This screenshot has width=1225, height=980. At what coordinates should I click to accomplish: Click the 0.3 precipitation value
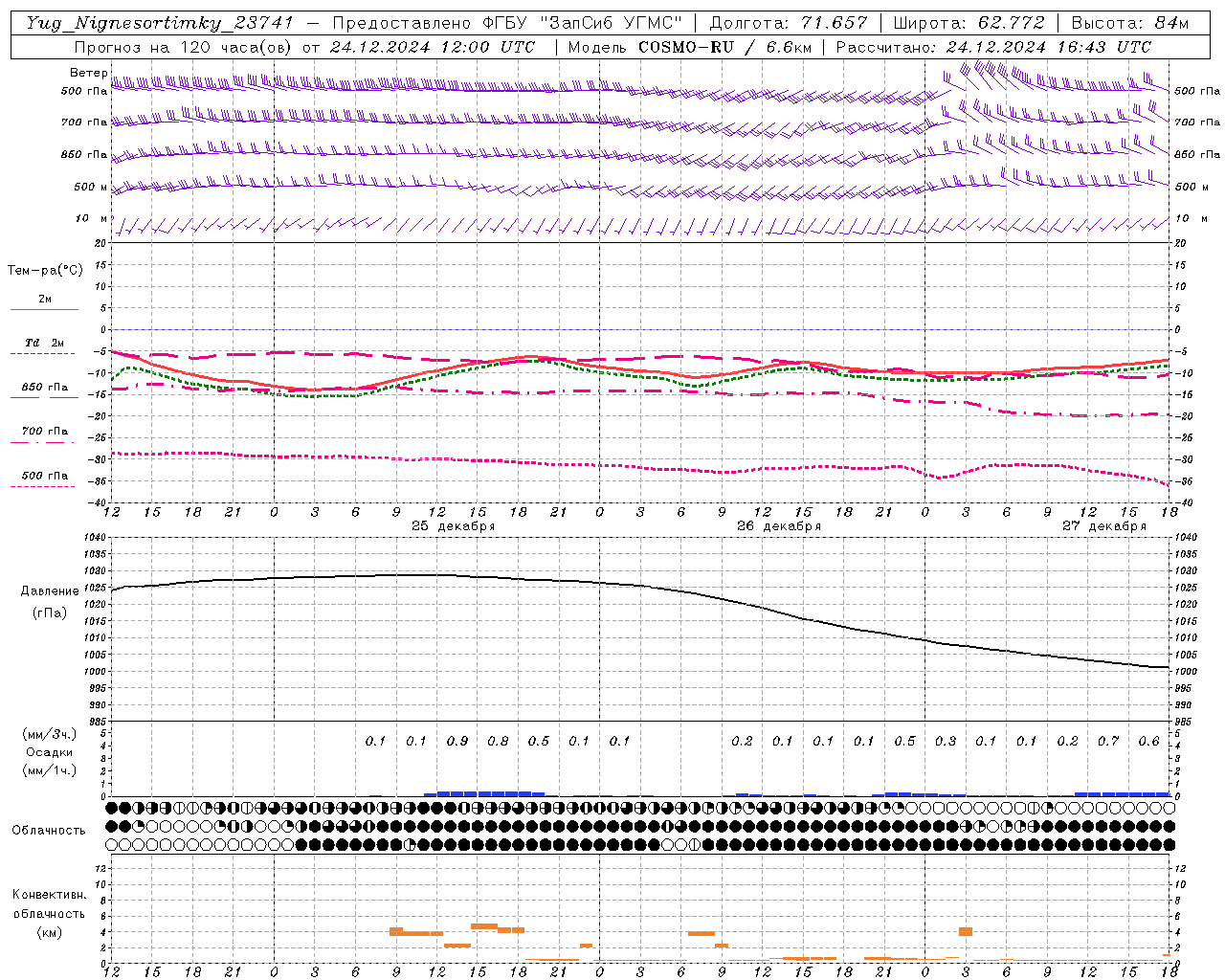pyautogui.click(x=946, y=741)
